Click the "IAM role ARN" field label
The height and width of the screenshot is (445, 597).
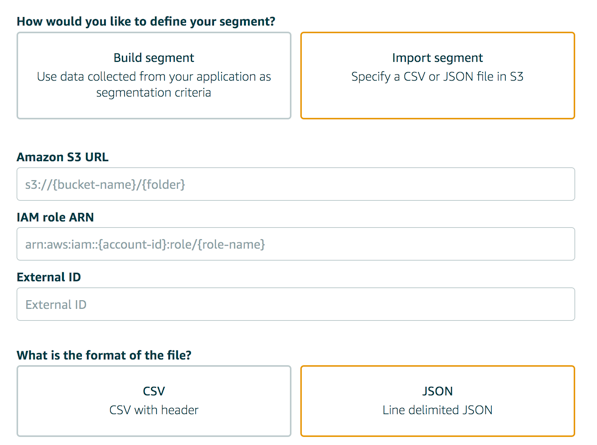click(x=55, y=217)
